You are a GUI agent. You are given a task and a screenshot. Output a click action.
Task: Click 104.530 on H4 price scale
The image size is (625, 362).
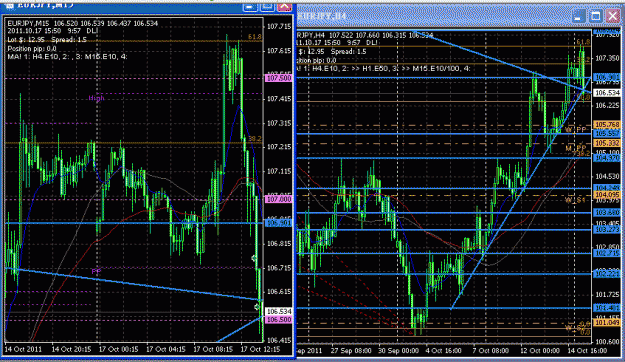click(607, 176)
